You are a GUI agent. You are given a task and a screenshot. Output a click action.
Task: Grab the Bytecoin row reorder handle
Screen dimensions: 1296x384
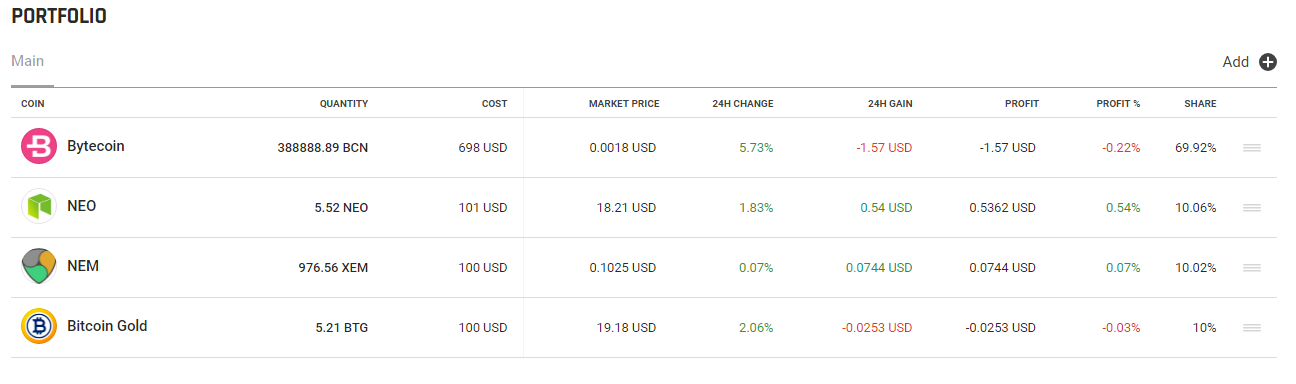click(1251, 148)
